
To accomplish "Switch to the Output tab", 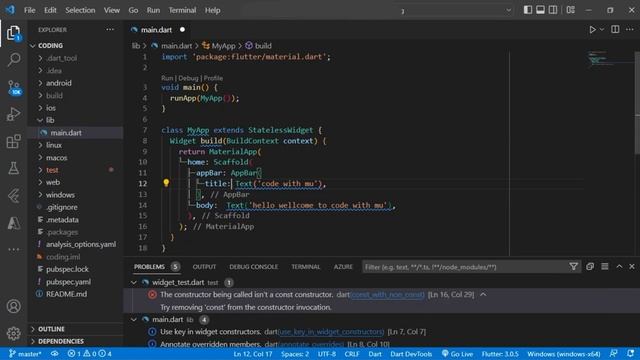I will click(204, 267).
